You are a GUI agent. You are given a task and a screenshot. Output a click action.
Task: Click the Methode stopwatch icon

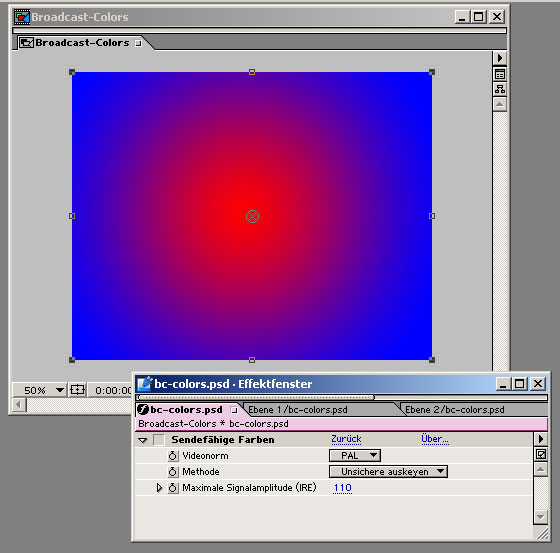(172, 472)
